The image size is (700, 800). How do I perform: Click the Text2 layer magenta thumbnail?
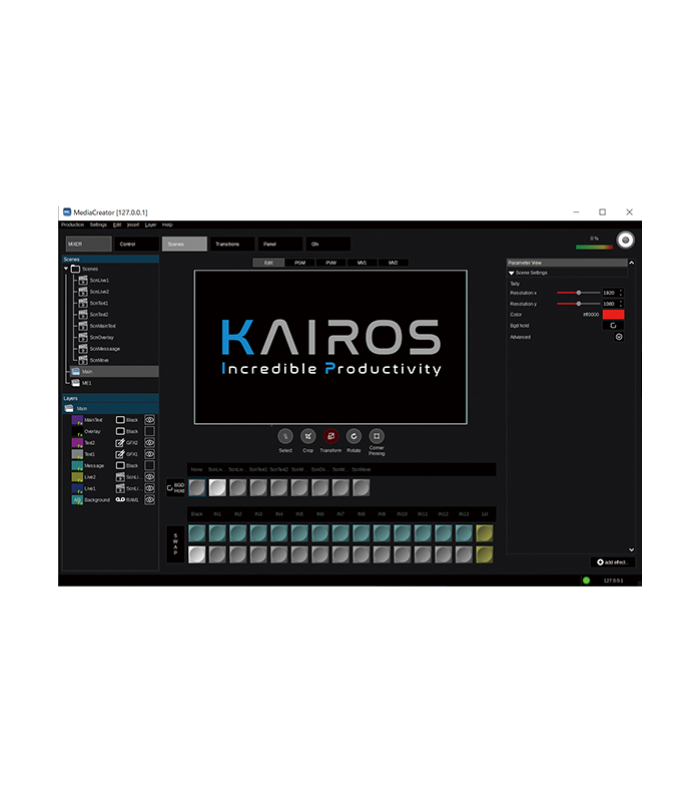click(77, 442)
